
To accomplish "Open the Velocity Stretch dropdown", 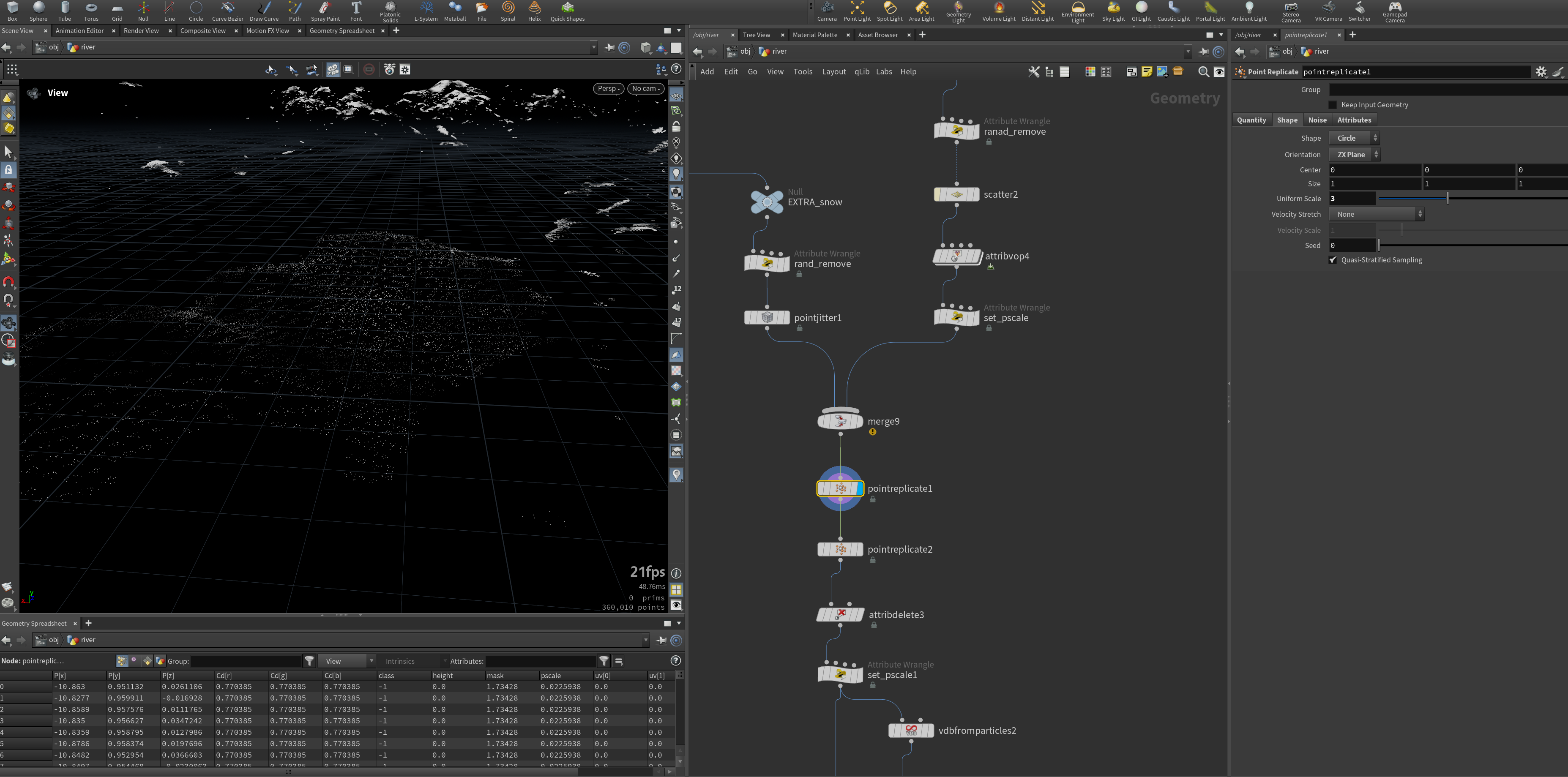I will (1377, 214).
